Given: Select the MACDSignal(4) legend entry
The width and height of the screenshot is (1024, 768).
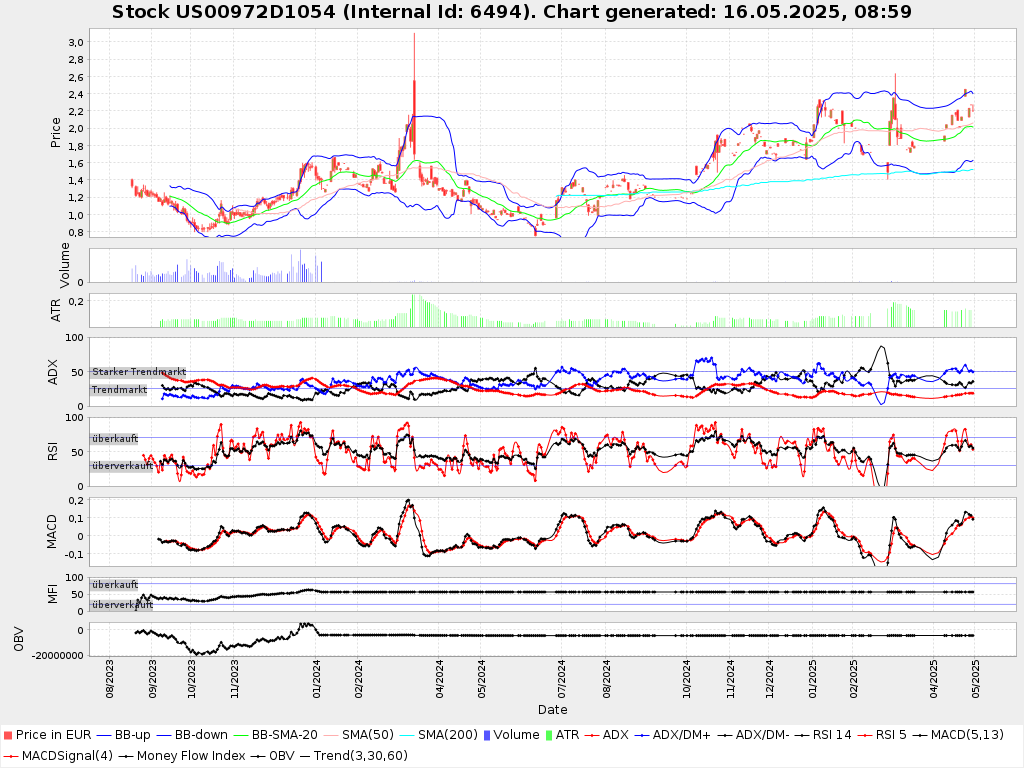Looking at the screenshot, I should pos(58,756).
